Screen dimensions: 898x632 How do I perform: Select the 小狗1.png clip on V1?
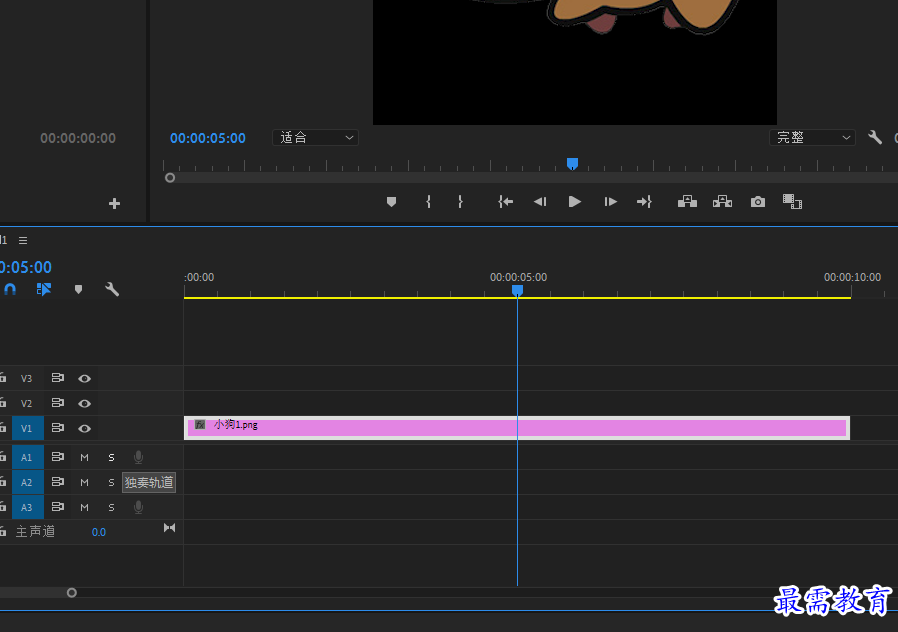click(x=517, y=428)
